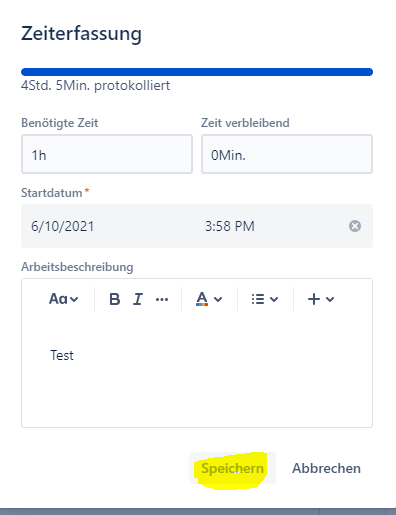Image resolution: width=396 pixels, height=515 pixels.
Task: Expand the text styles dropdown chevron
Action: (74, 299)
